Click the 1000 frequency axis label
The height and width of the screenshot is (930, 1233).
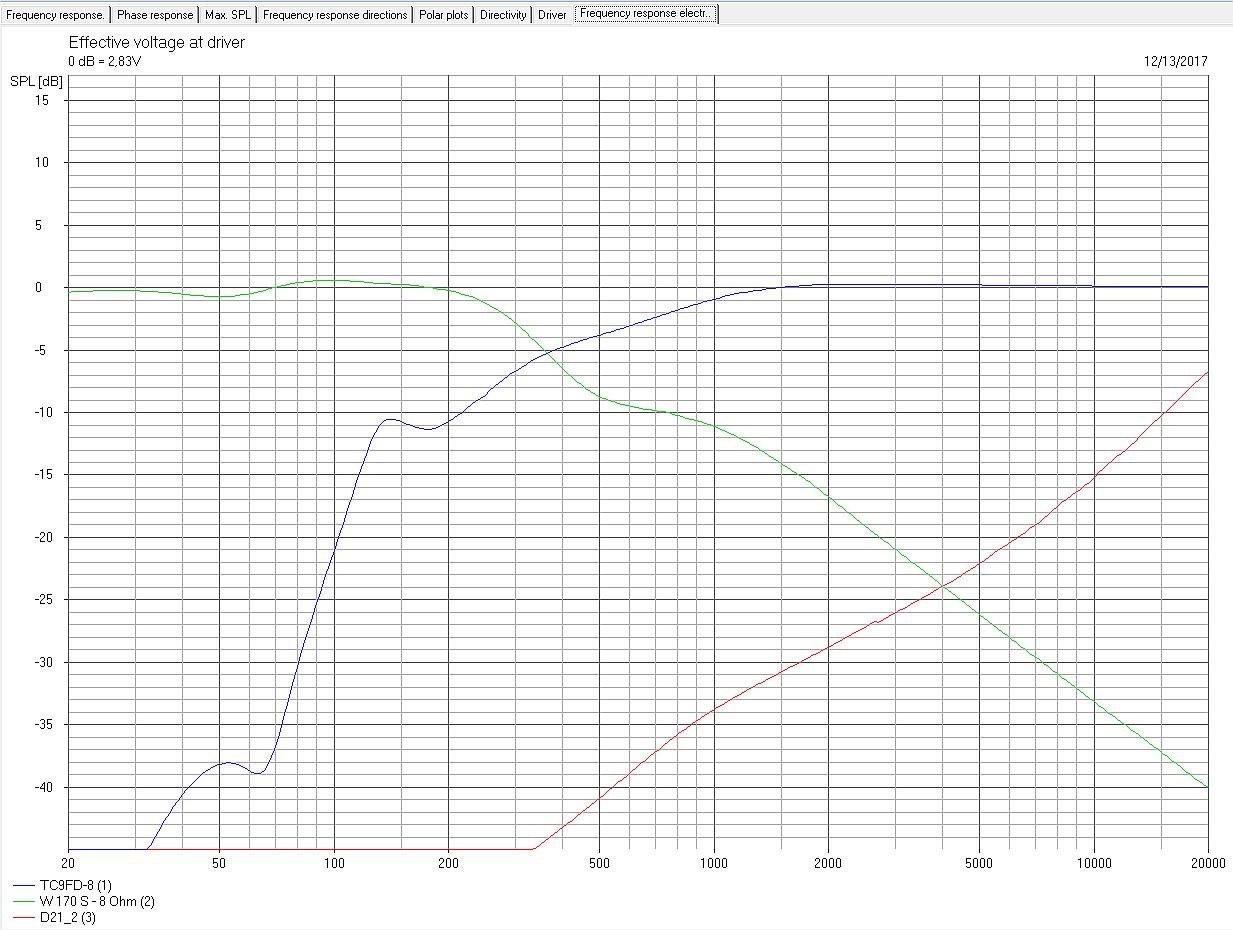714,862
